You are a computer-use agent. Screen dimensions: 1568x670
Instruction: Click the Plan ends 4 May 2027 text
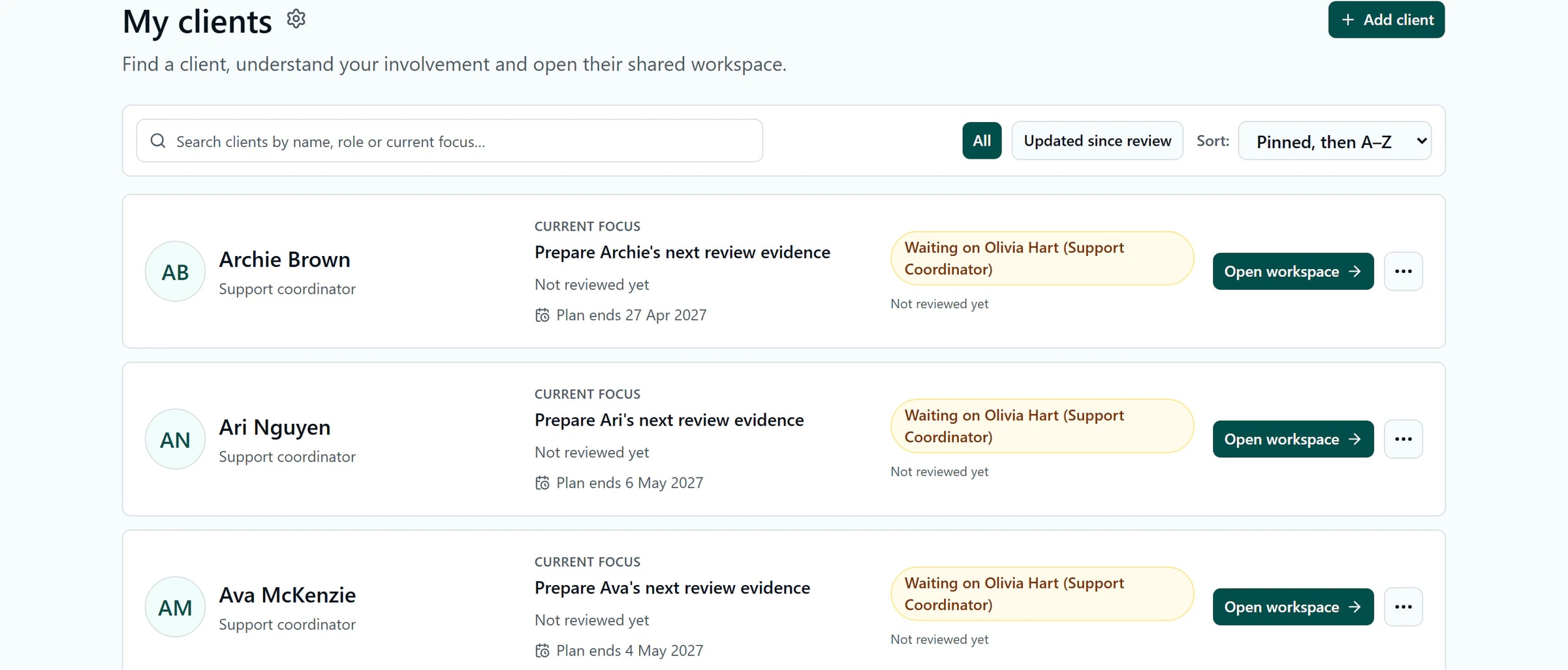click(630, 651)
